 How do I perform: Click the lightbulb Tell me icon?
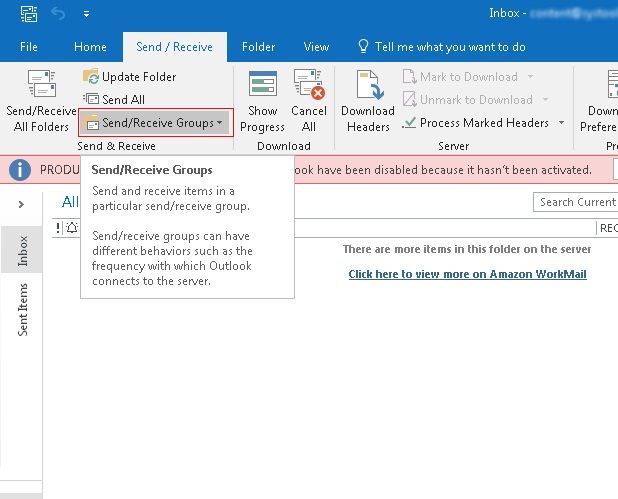(x=363, y=47)
